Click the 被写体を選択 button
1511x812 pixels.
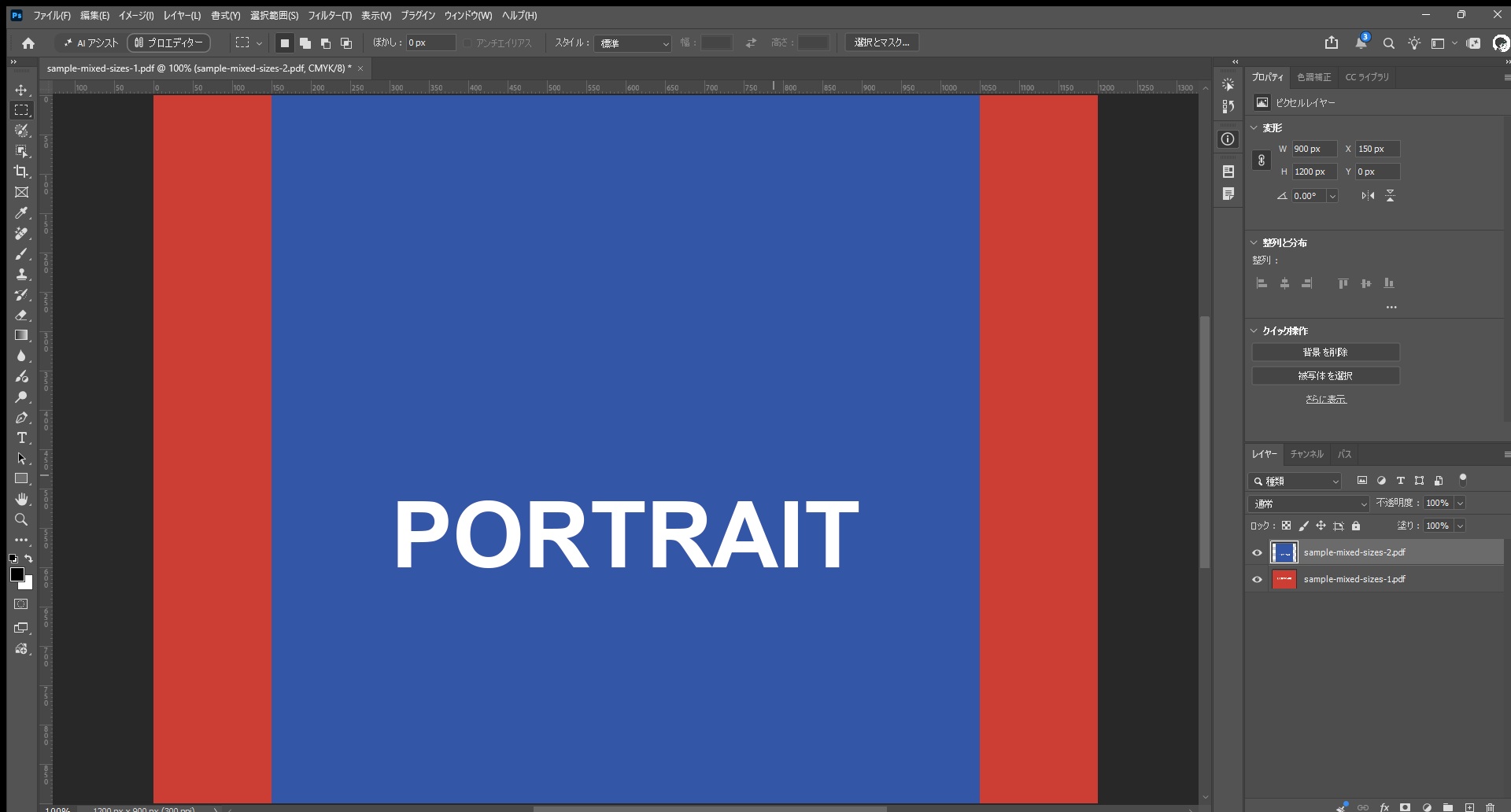pos(1325,376)
